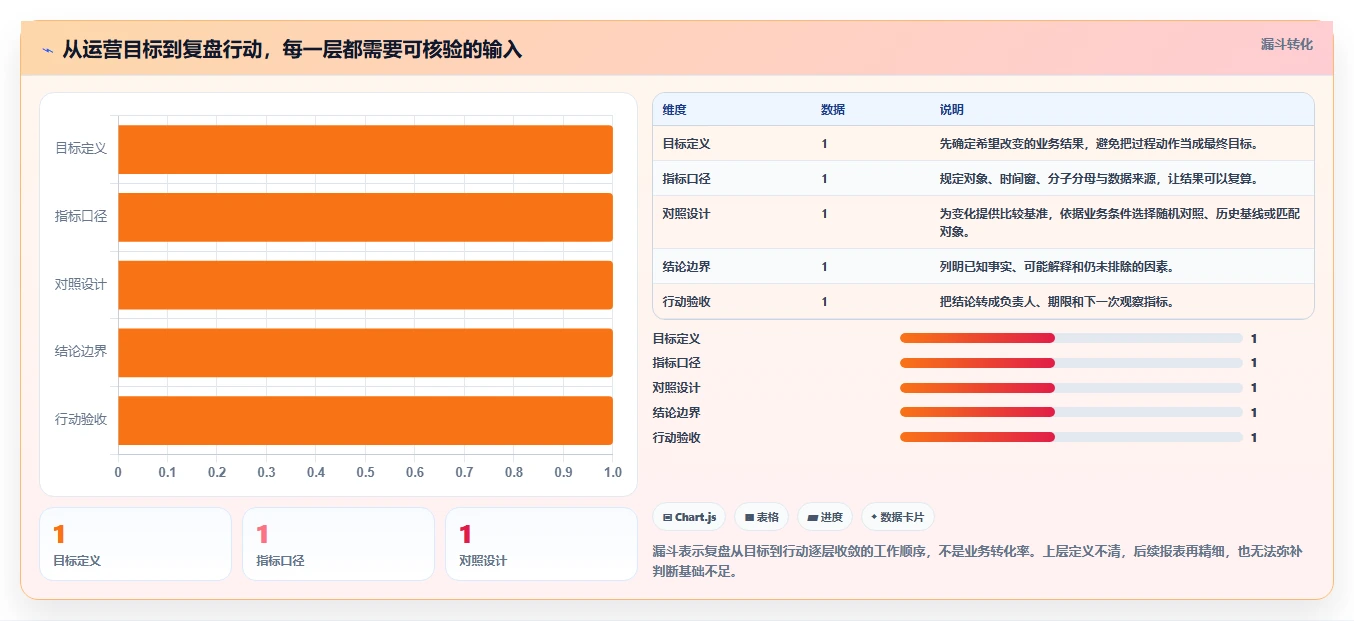1354x621 pixels.
Task: Click the 漏斗转化 label in header
Action: [x=1286, y=44]
